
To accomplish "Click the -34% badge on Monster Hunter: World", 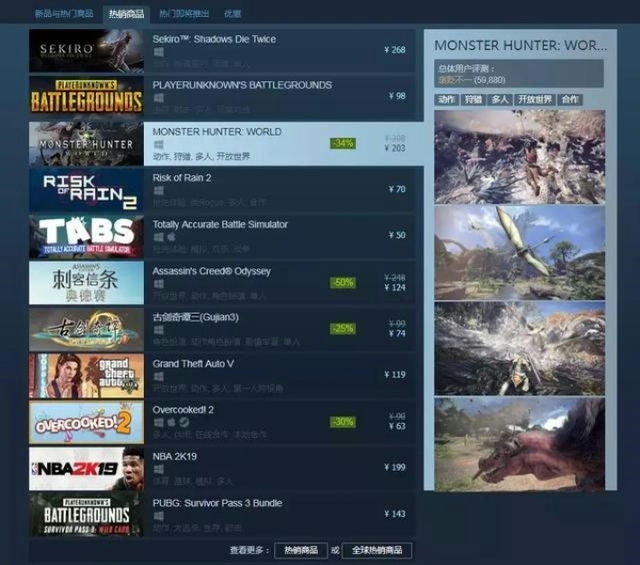I will point(343,144).
